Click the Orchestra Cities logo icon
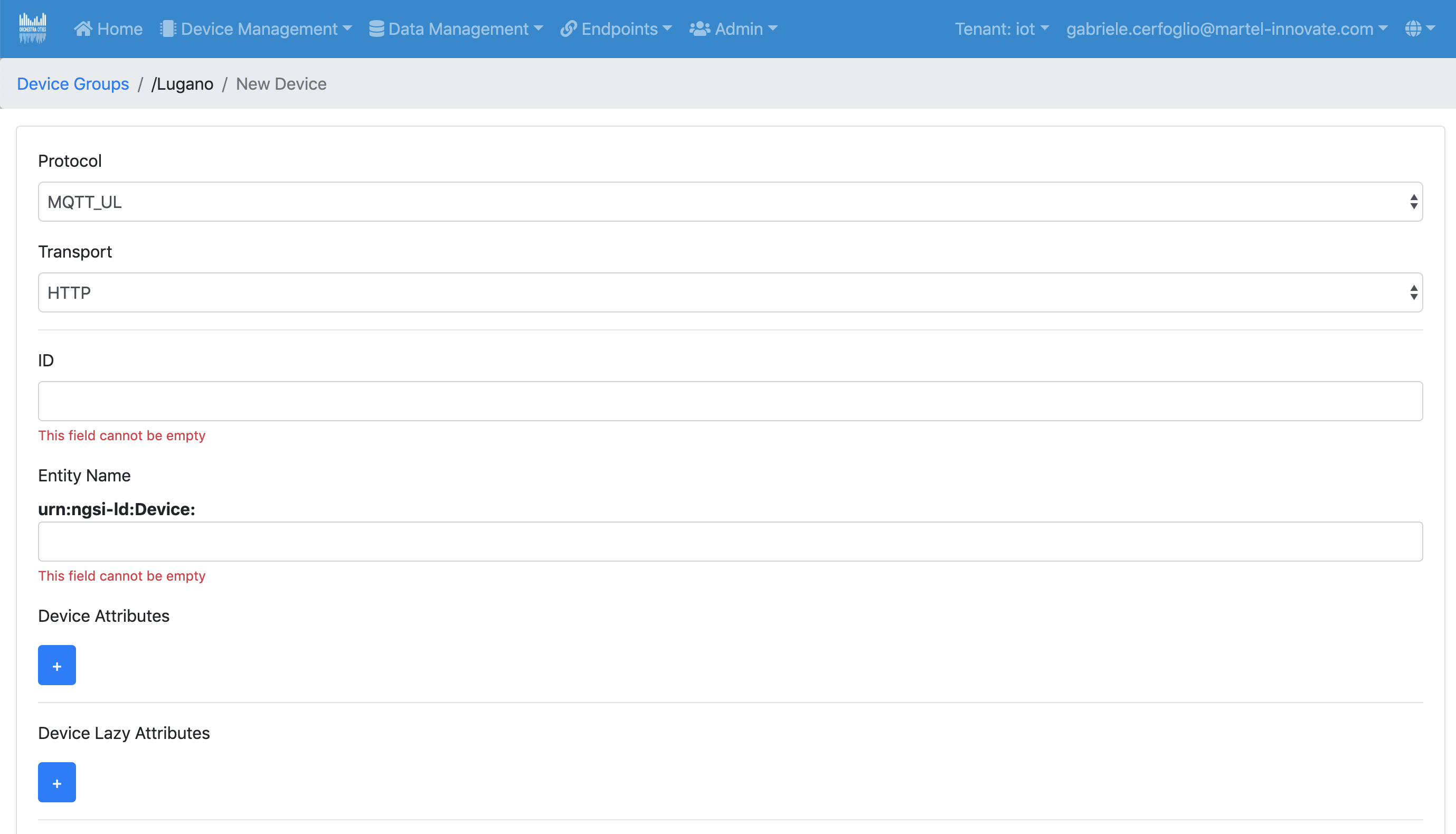1456x834 pixels. point(32,29)
